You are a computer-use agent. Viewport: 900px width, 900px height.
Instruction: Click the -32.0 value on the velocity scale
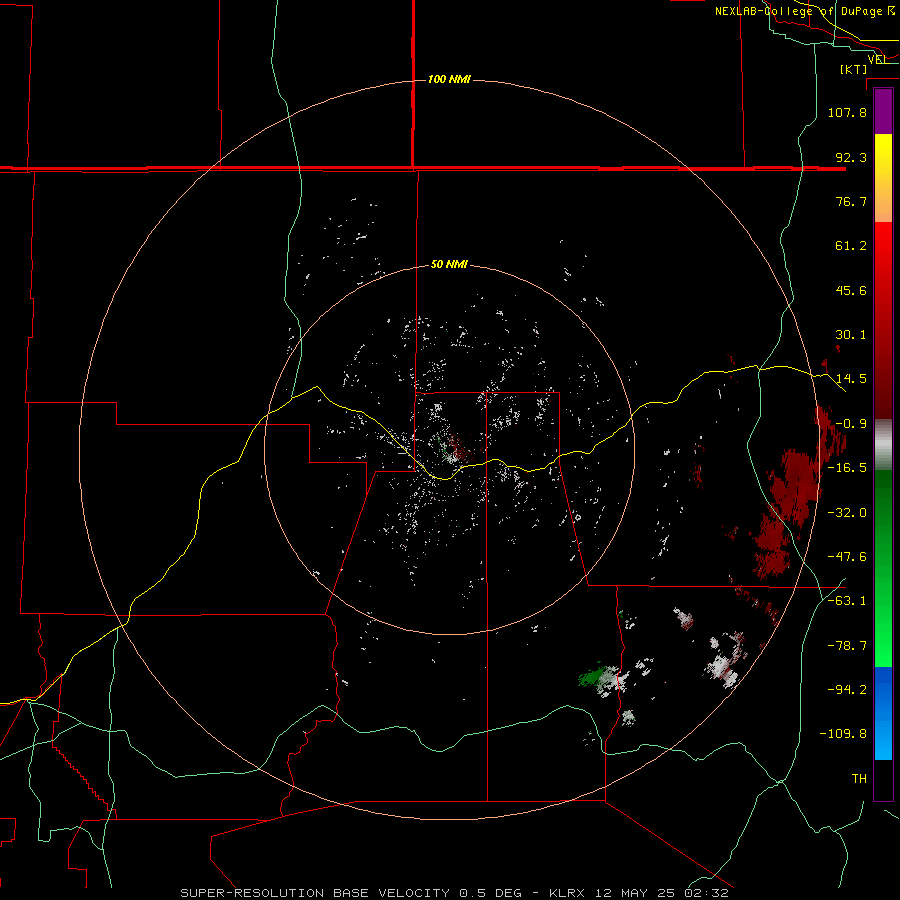click(x=847, y=513)
